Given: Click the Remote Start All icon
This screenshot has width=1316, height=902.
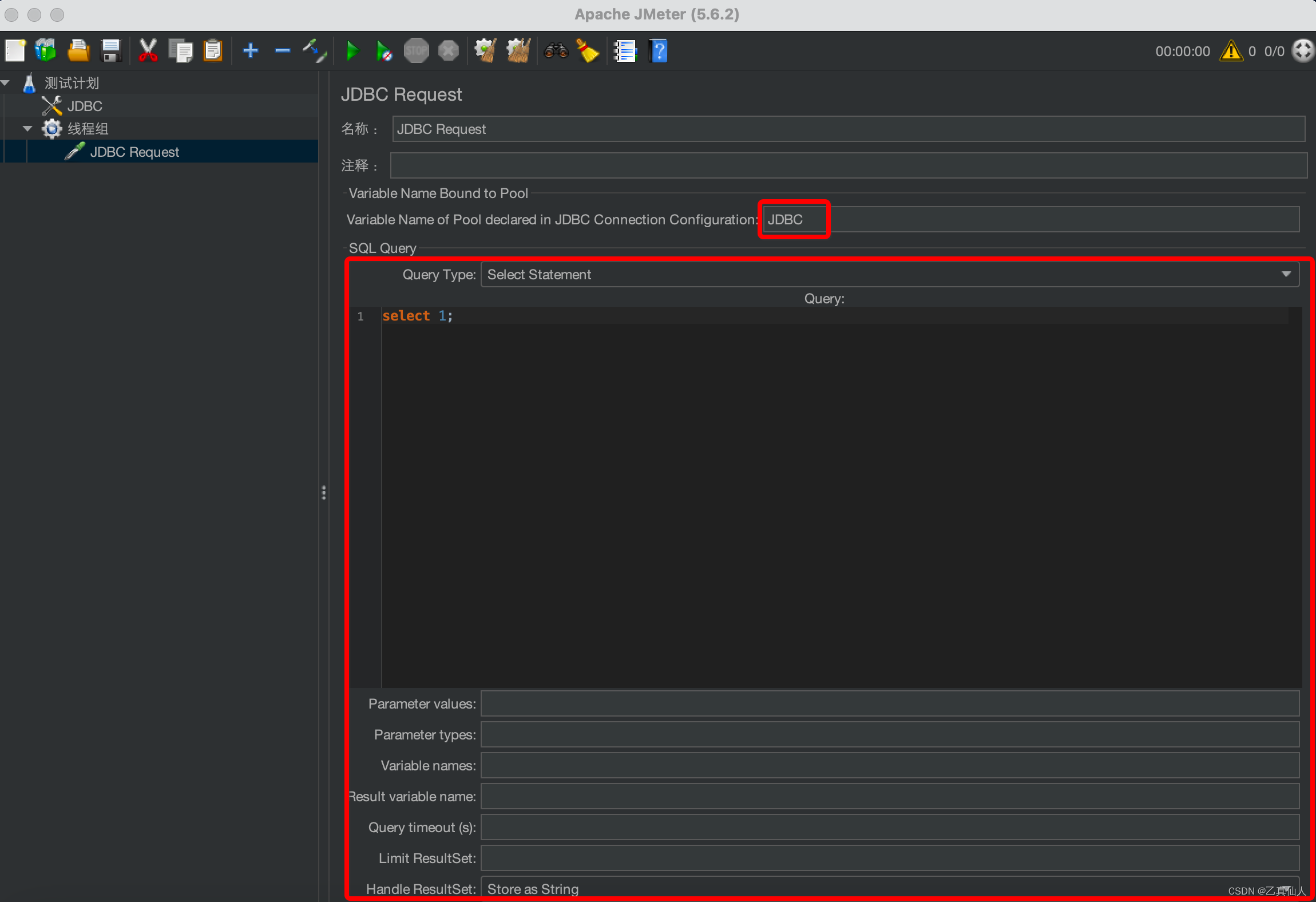Looking at the screenshot, I should tap(382, 52).
